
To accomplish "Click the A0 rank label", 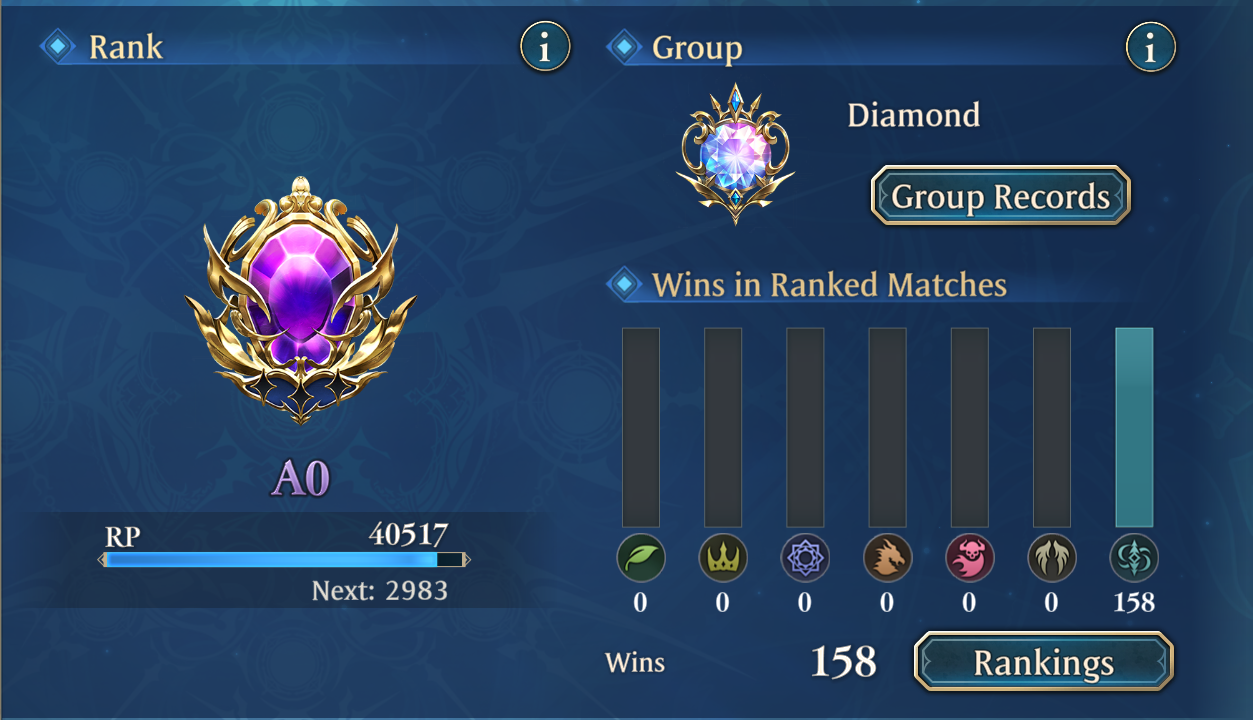I will pos(300,479).
